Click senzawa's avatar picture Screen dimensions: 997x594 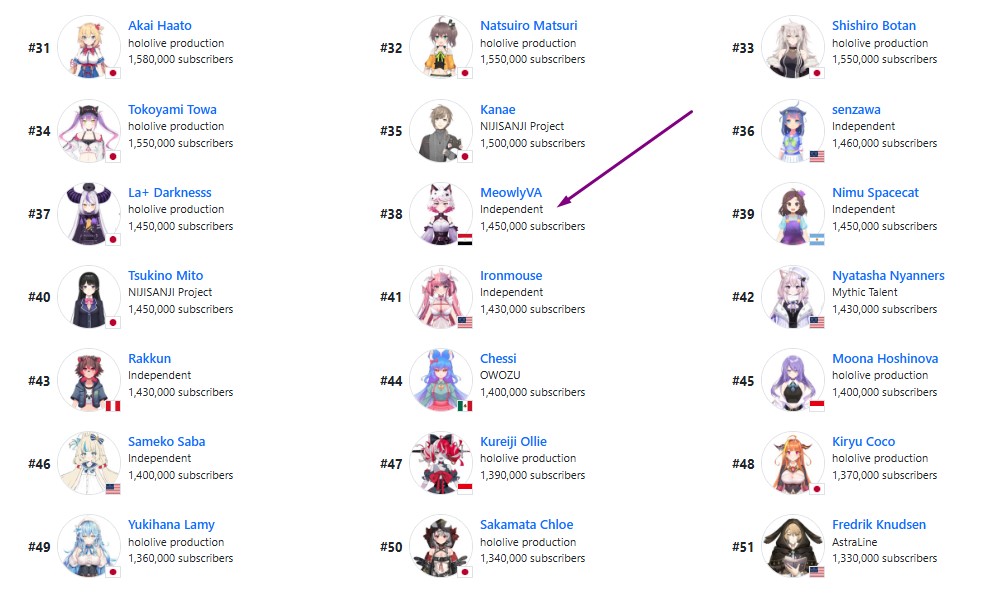(793, 130)
